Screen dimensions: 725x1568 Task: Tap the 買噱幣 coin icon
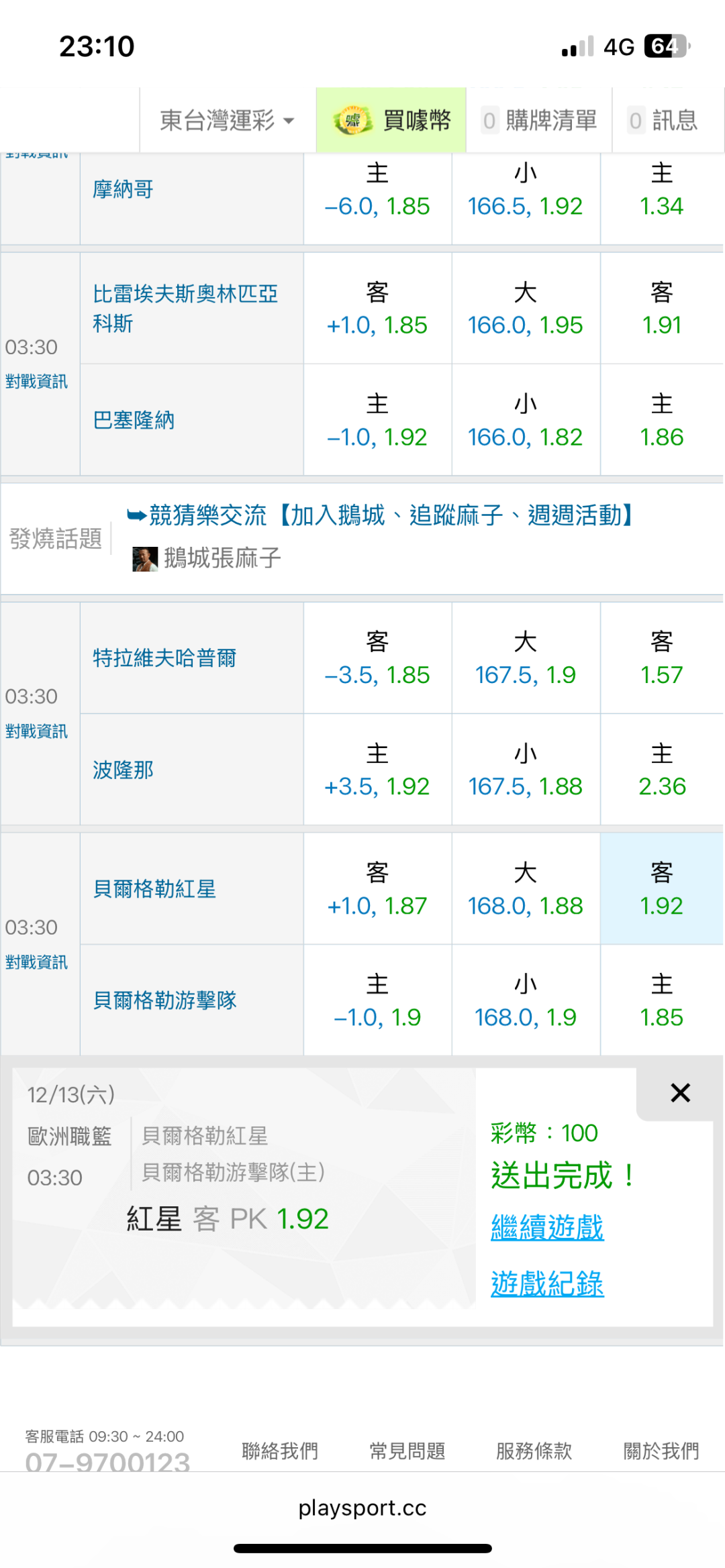point(352,121)
